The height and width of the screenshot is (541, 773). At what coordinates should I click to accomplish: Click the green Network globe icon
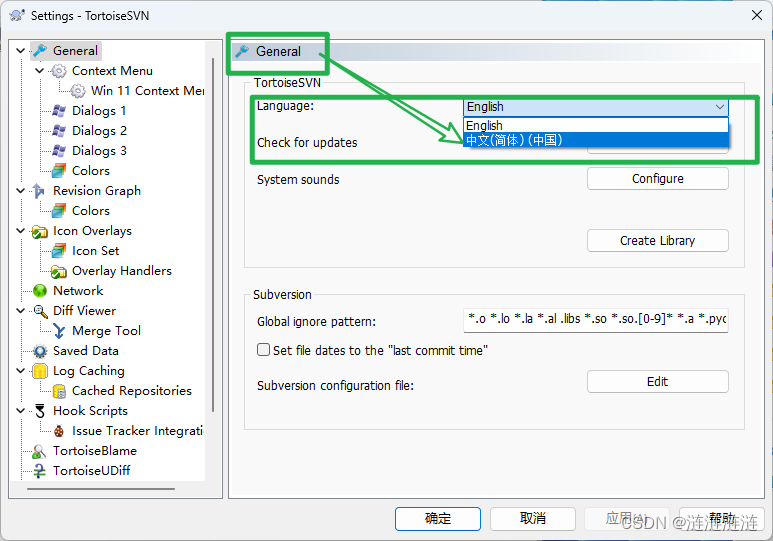[39, 291]
